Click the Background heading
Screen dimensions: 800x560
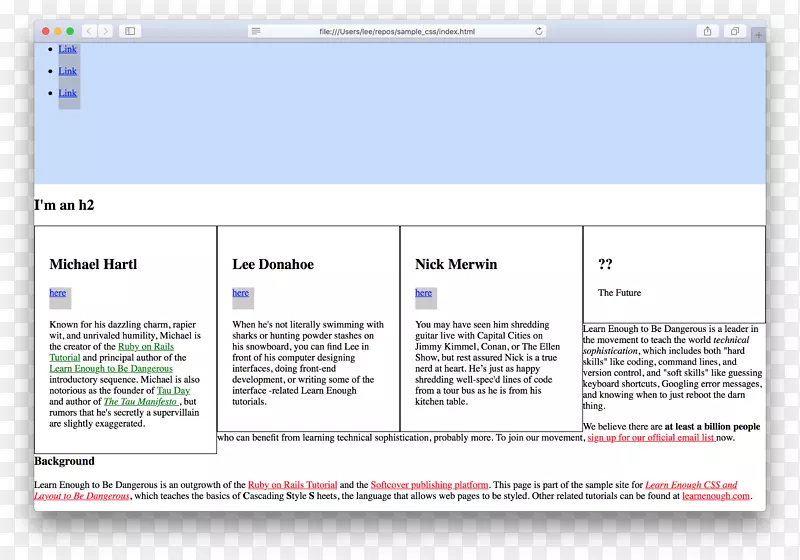coord(64,461)
